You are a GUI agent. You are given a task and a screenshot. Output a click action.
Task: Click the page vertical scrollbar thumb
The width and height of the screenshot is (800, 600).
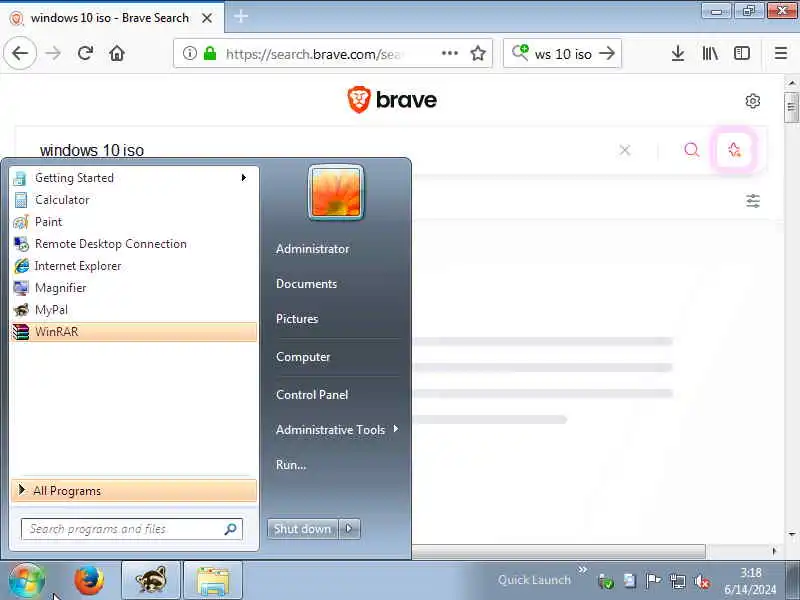point(791,107)
